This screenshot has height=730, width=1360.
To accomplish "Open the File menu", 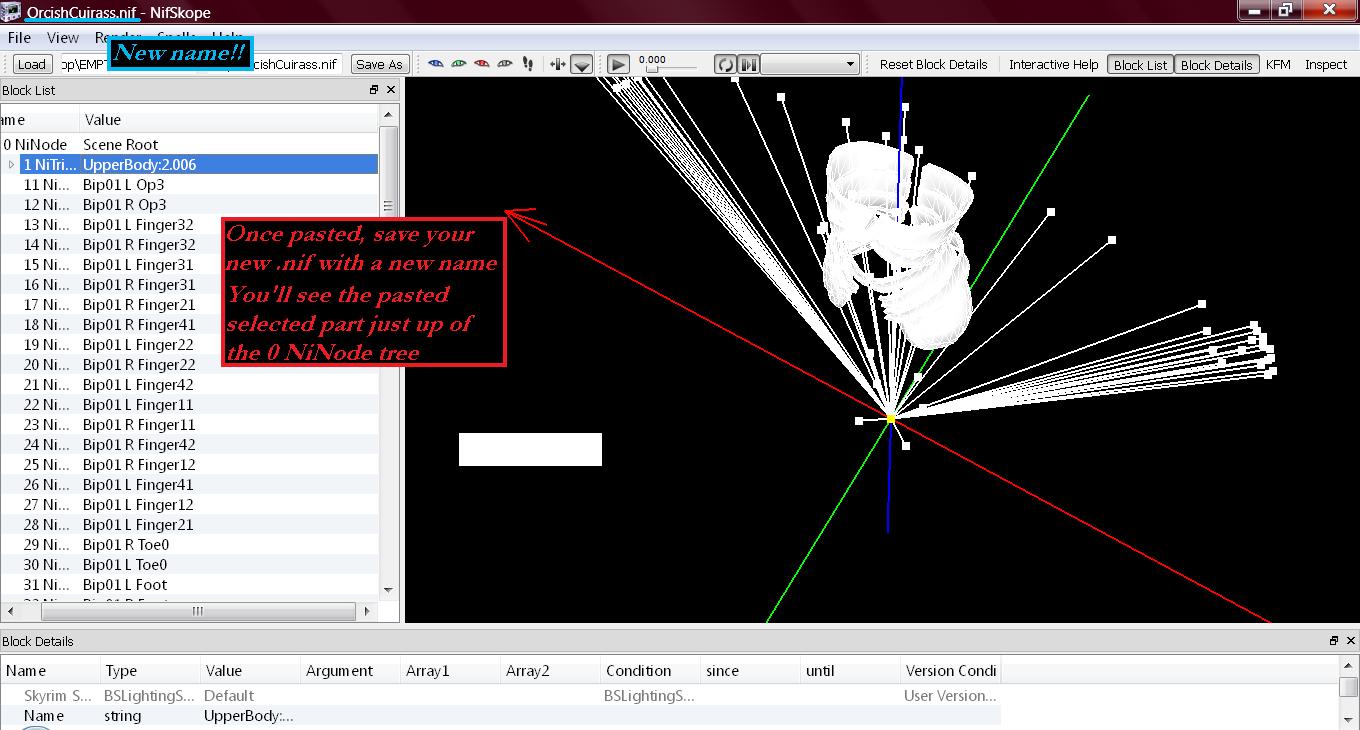I will pyautogui.click(x=19, y=38).
